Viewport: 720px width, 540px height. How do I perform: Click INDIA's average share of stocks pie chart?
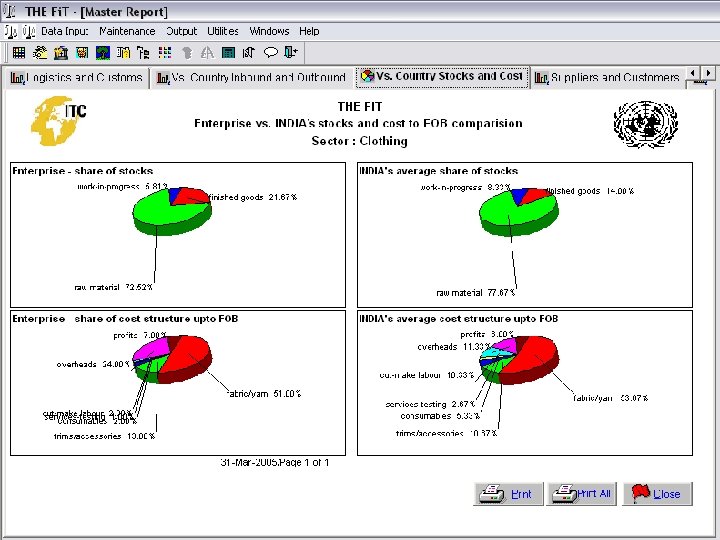coord(519,211)
